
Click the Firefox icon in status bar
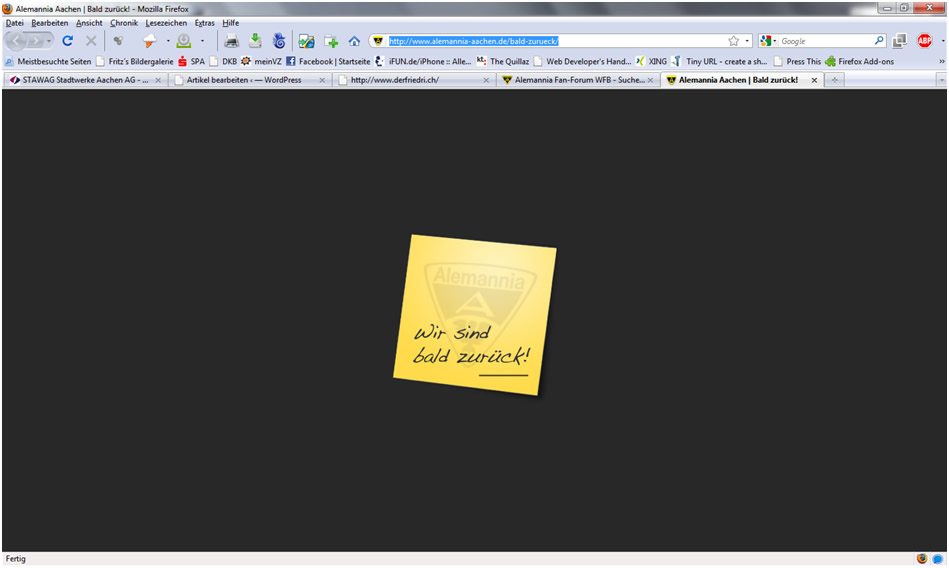tap(922, 558)
